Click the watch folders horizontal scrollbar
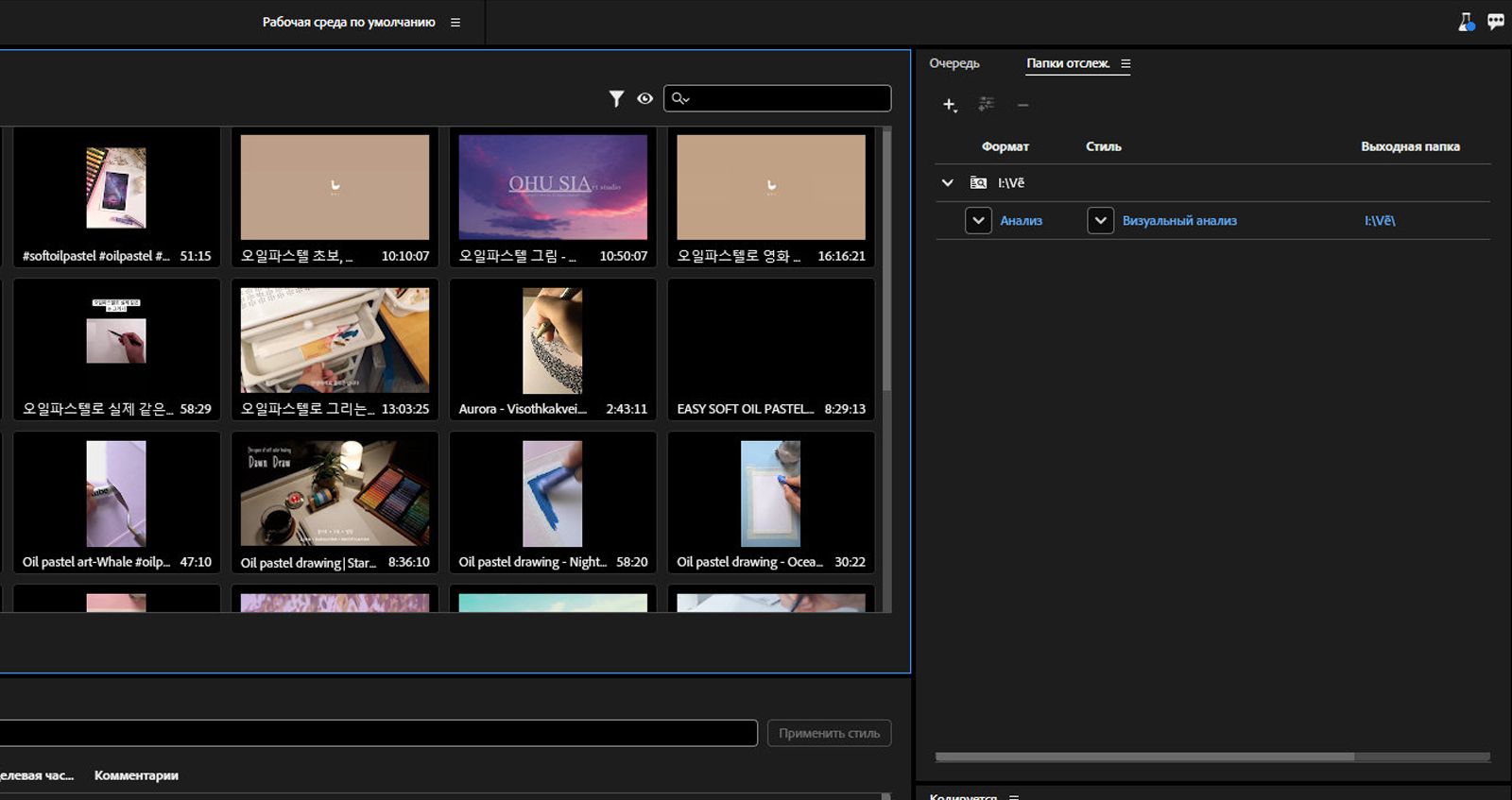Image resolution: width=1512 pixels, height=800 pixels. [1143, 757]
